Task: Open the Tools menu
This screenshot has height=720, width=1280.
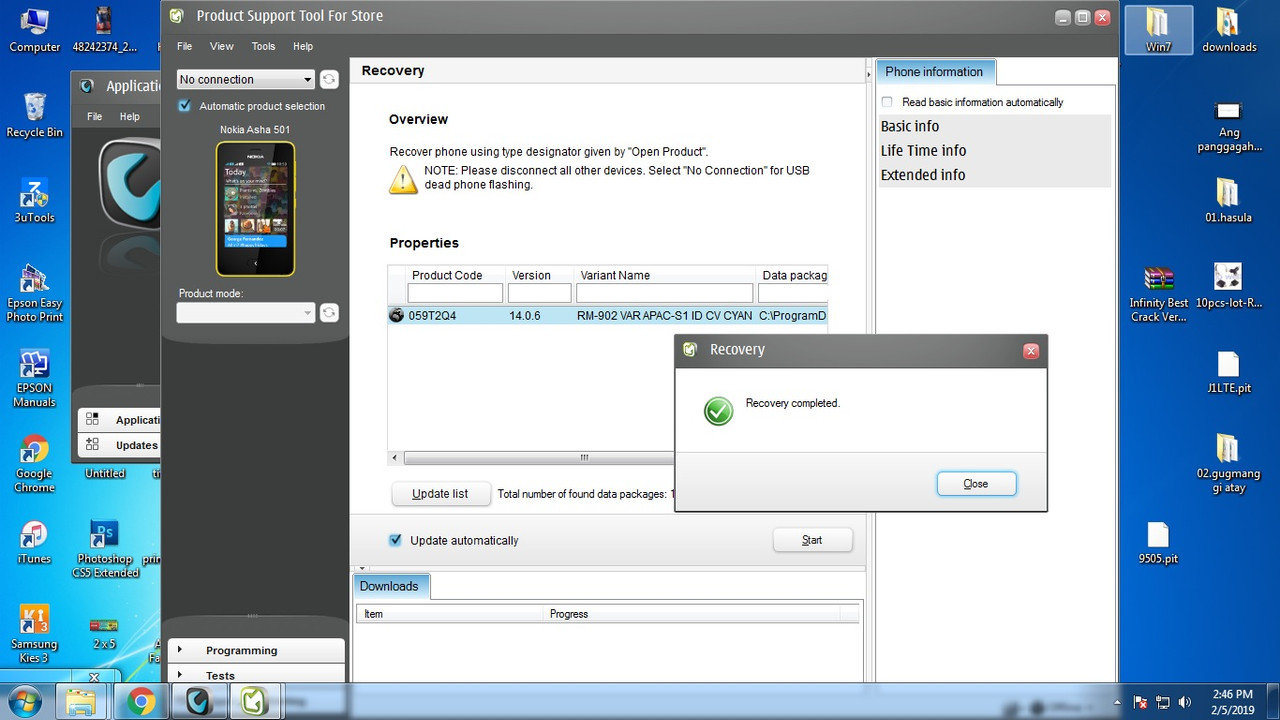Action: 263,46
